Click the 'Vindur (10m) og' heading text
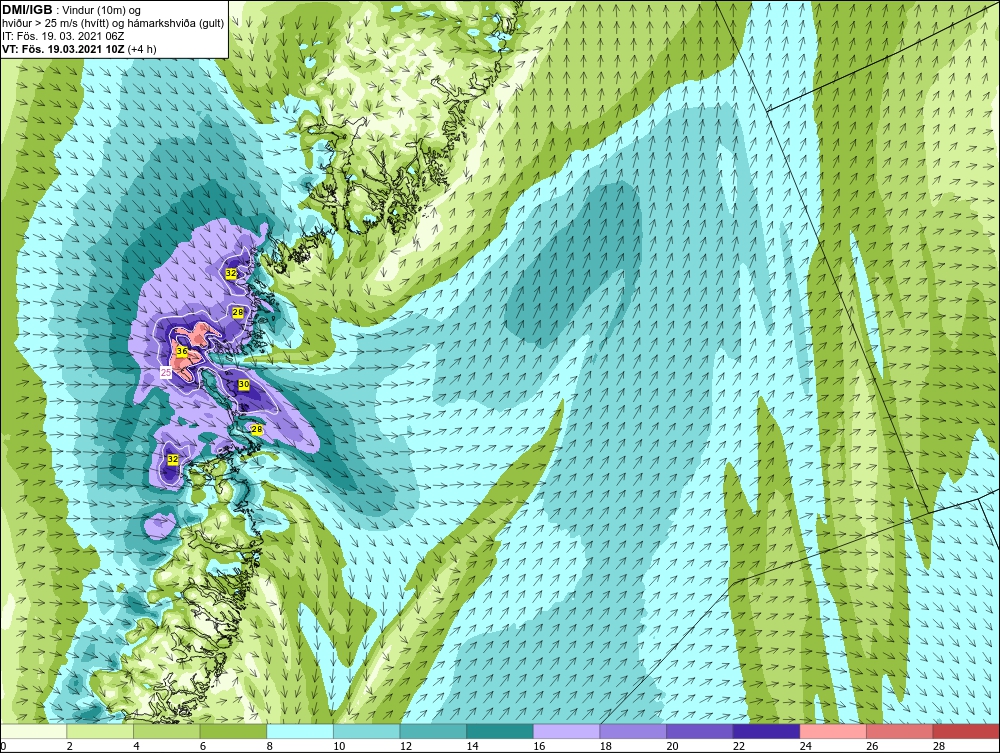The image size is (1000, 753). click(102, 11)
